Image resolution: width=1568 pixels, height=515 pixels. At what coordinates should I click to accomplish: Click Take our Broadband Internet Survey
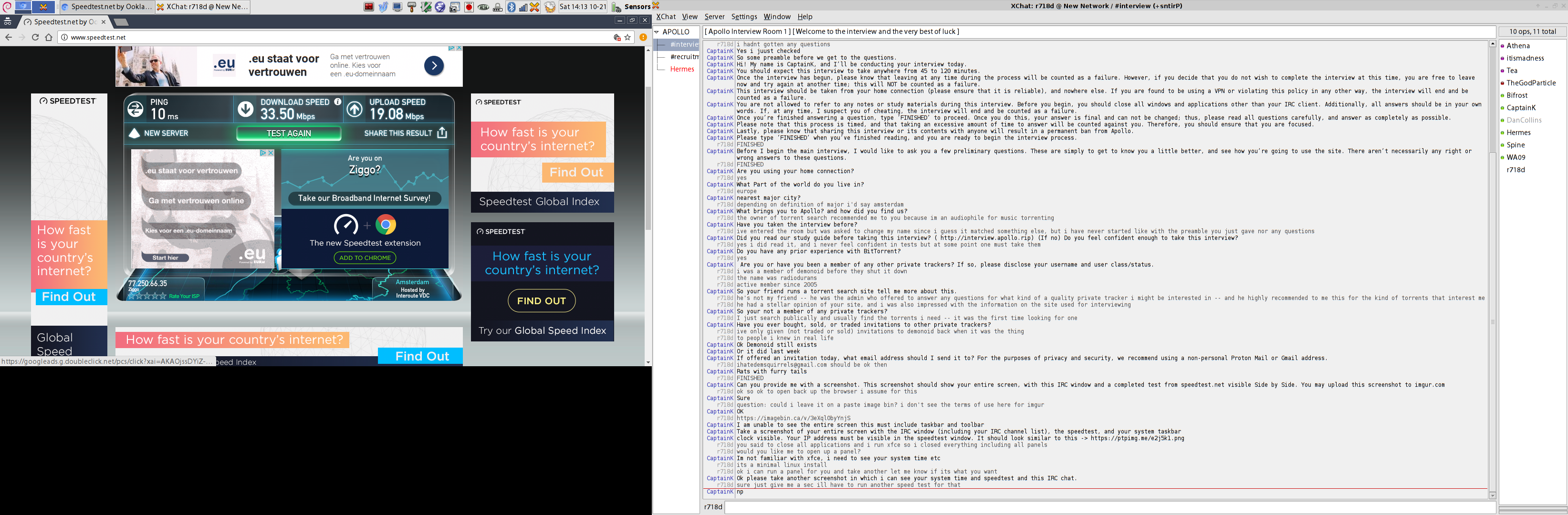click(x=364, y=198)
